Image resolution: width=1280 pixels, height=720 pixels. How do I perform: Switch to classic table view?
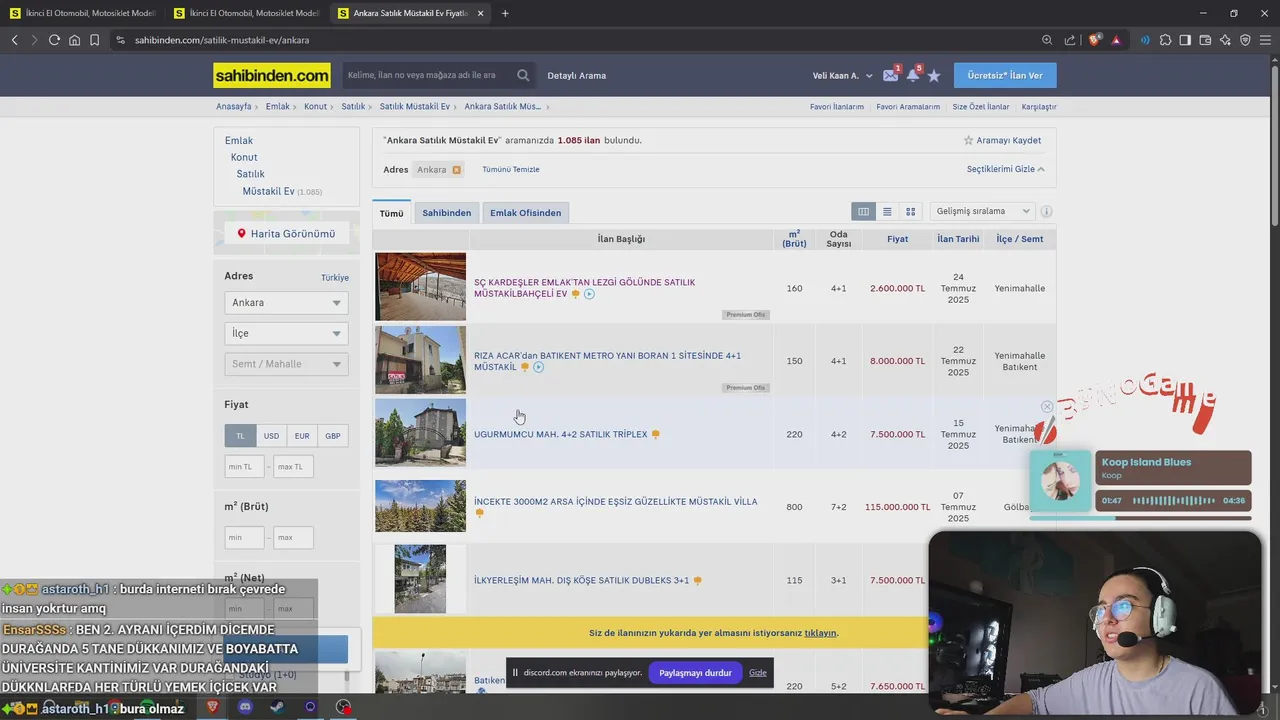(x=863, y=212)
